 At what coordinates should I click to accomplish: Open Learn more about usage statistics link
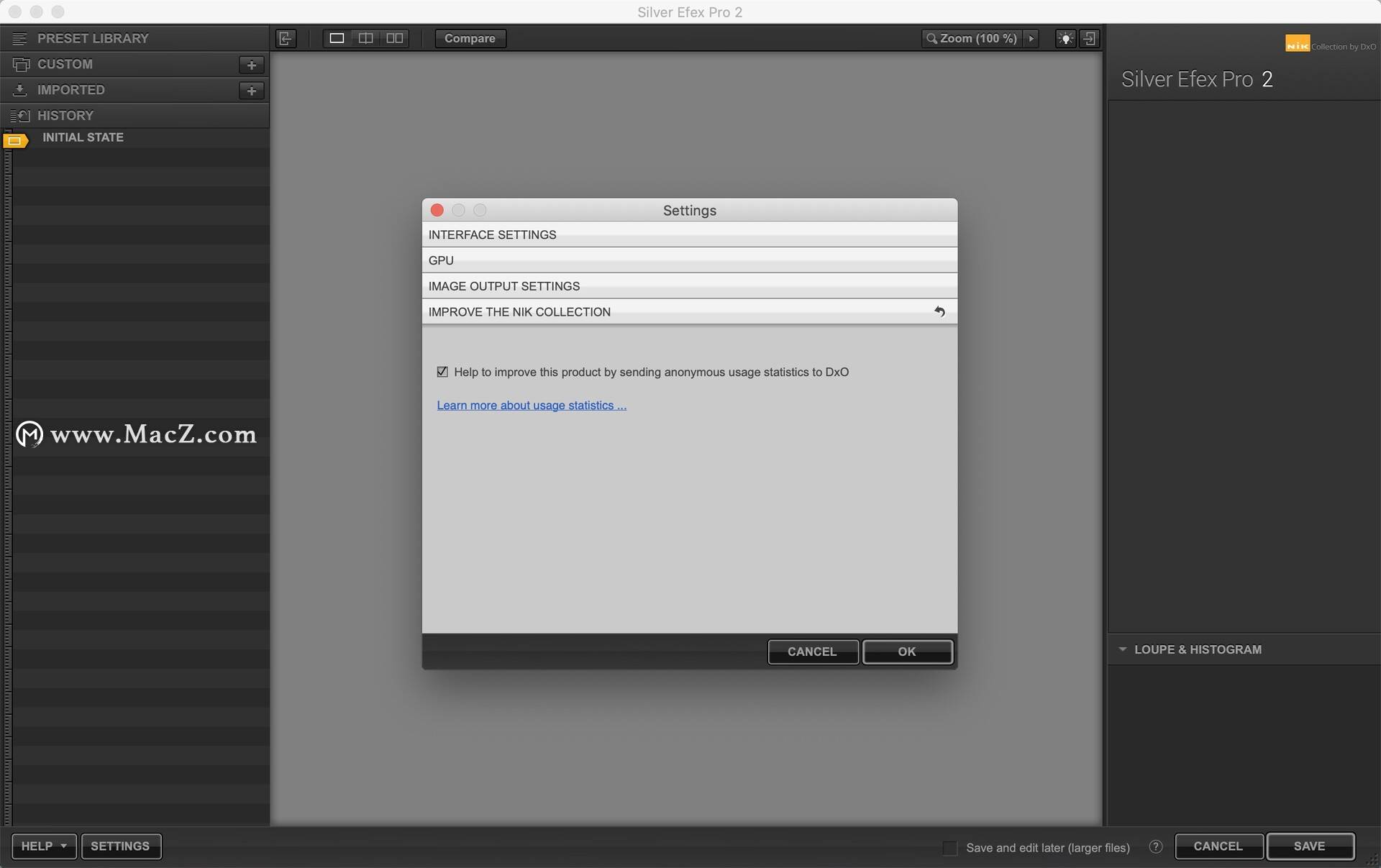click(532, 406)
